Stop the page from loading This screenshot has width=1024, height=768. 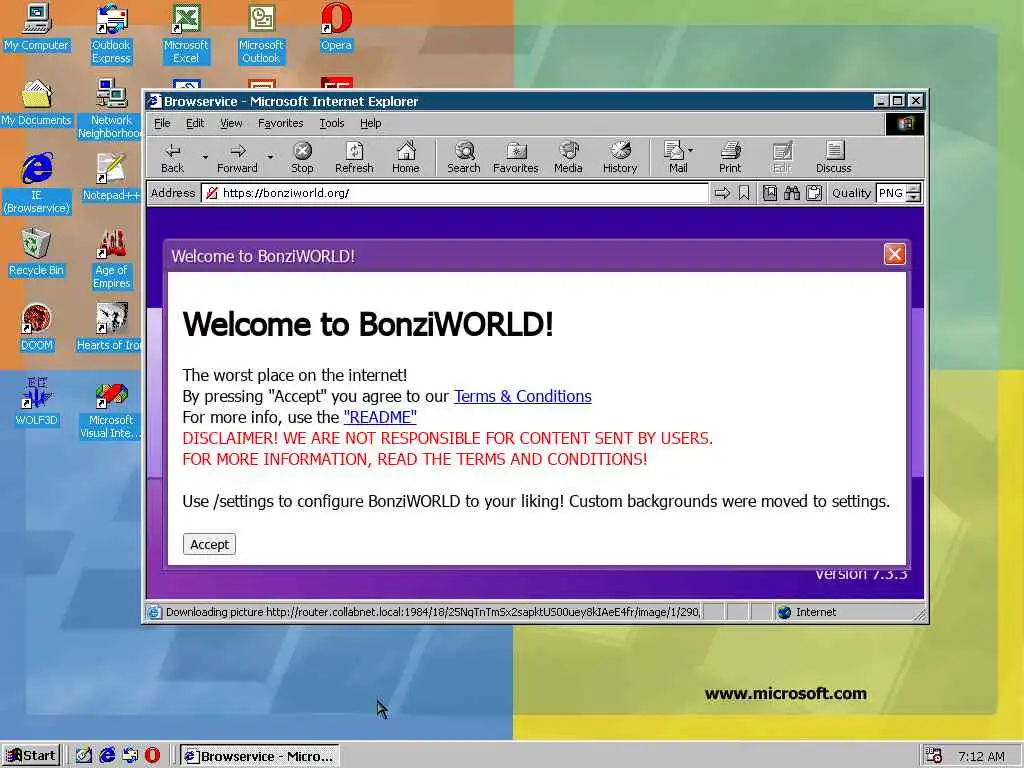302,157
